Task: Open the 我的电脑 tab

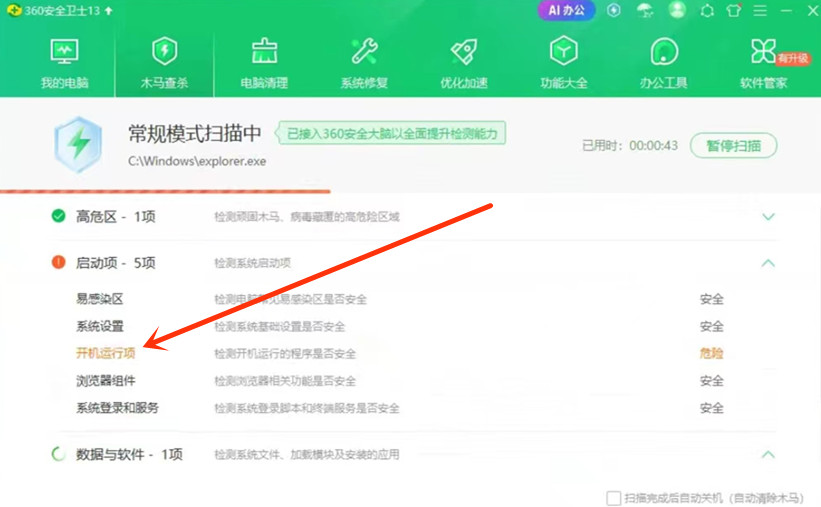Action: tap(64, 64)
